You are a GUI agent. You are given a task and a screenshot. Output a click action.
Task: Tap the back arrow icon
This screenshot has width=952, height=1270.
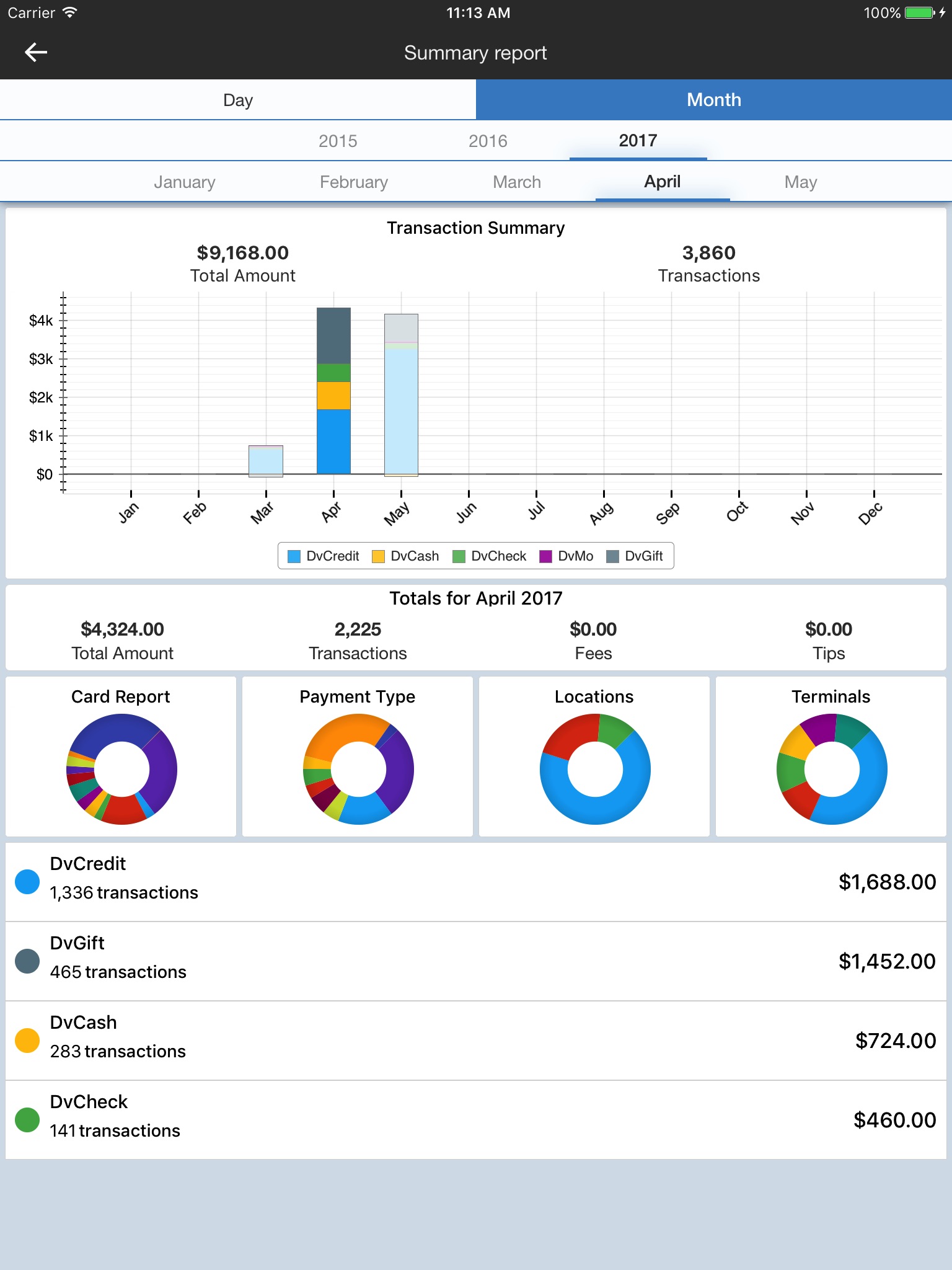tap(36, 53)
